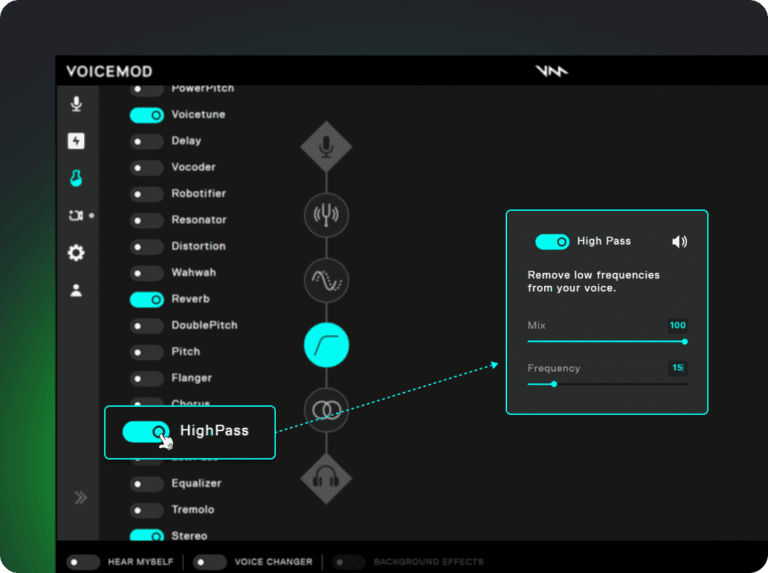The height and width of the screenshot is (573, 768).
Task: Select Equalizer in the effects list
Action: [196, 484]
